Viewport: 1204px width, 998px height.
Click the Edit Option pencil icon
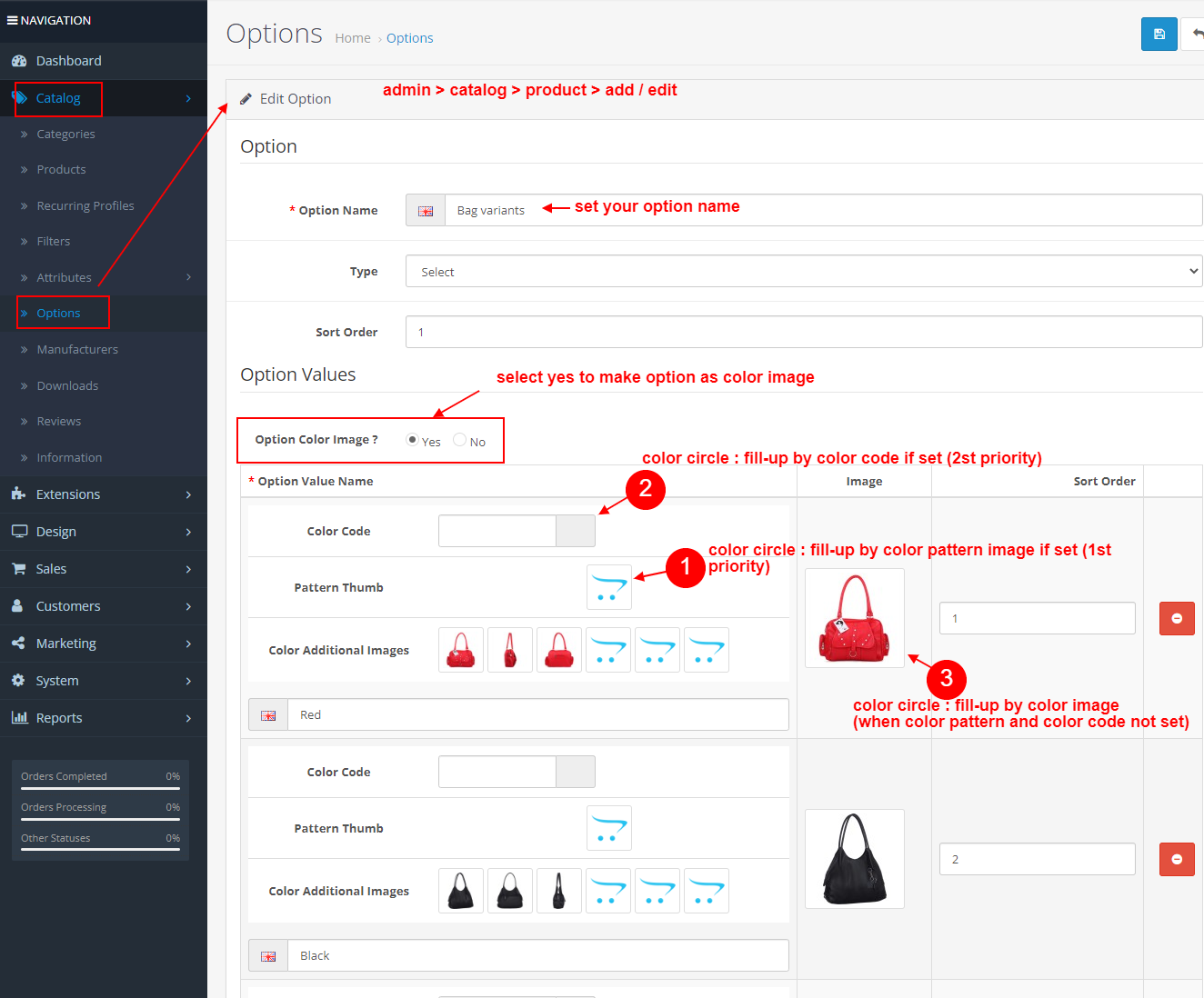point(246,98)
